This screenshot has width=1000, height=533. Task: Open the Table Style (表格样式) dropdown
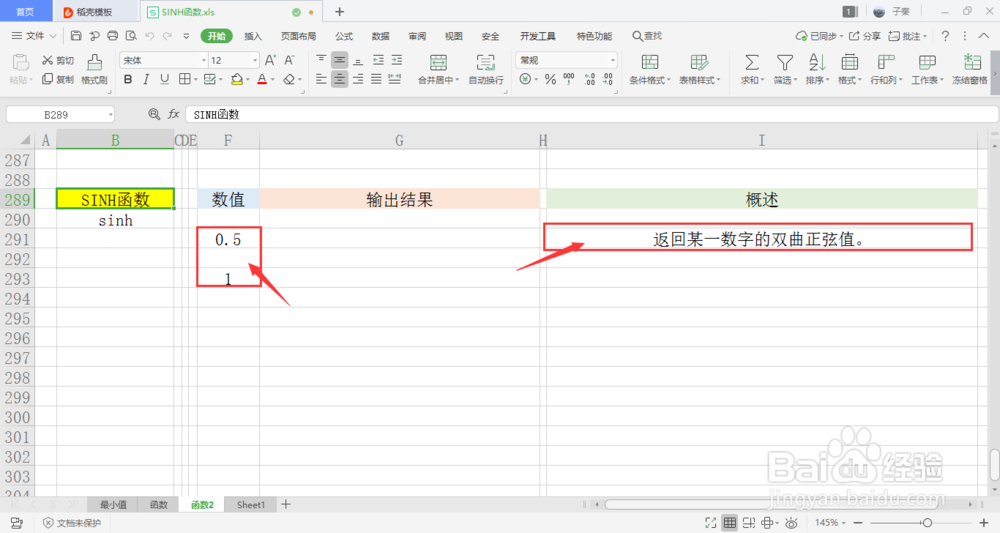(700, 80)
